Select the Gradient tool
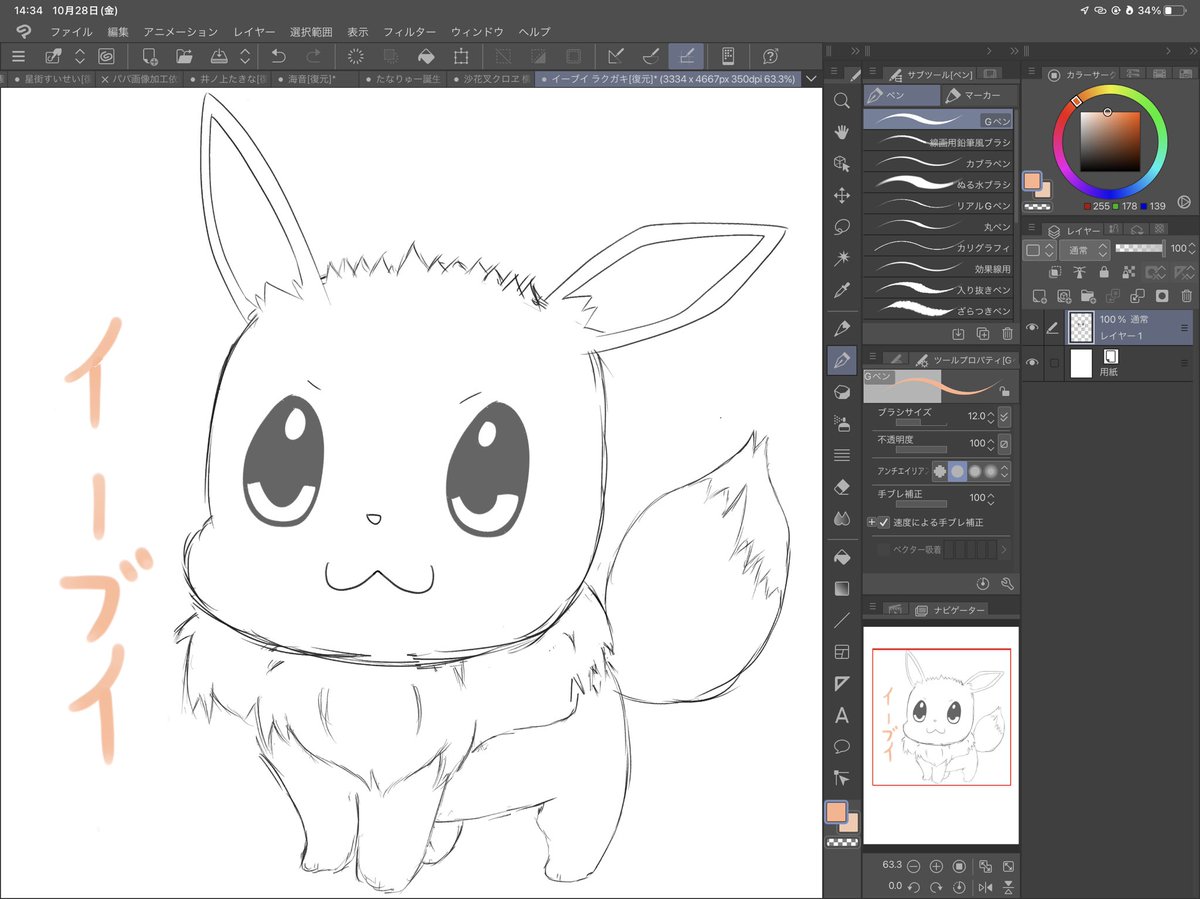 pyautogui.click(x=842, y=588)
